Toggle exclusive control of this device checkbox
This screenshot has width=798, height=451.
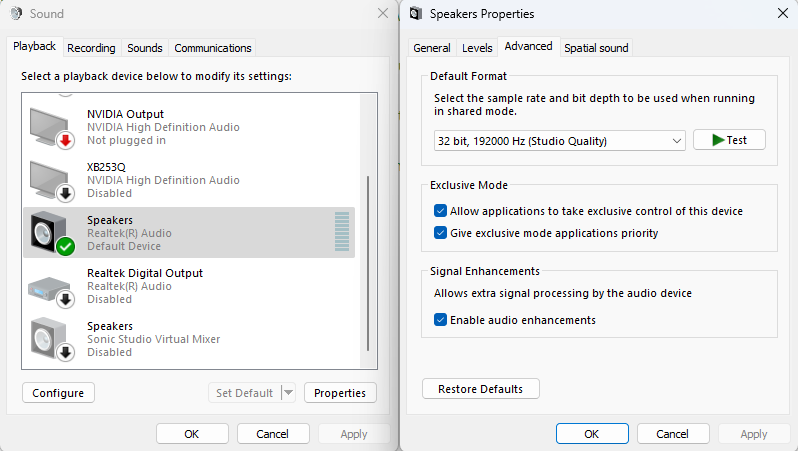tap(441, 211)
